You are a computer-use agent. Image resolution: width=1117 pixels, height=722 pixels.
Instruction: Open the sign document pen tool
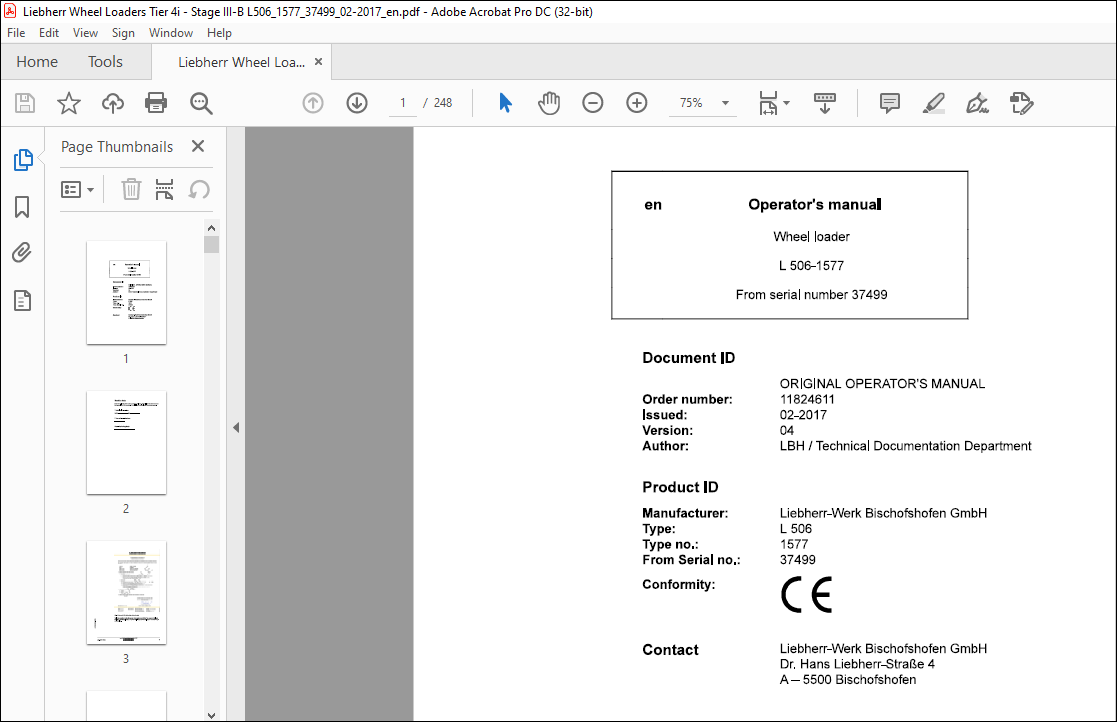977,103
